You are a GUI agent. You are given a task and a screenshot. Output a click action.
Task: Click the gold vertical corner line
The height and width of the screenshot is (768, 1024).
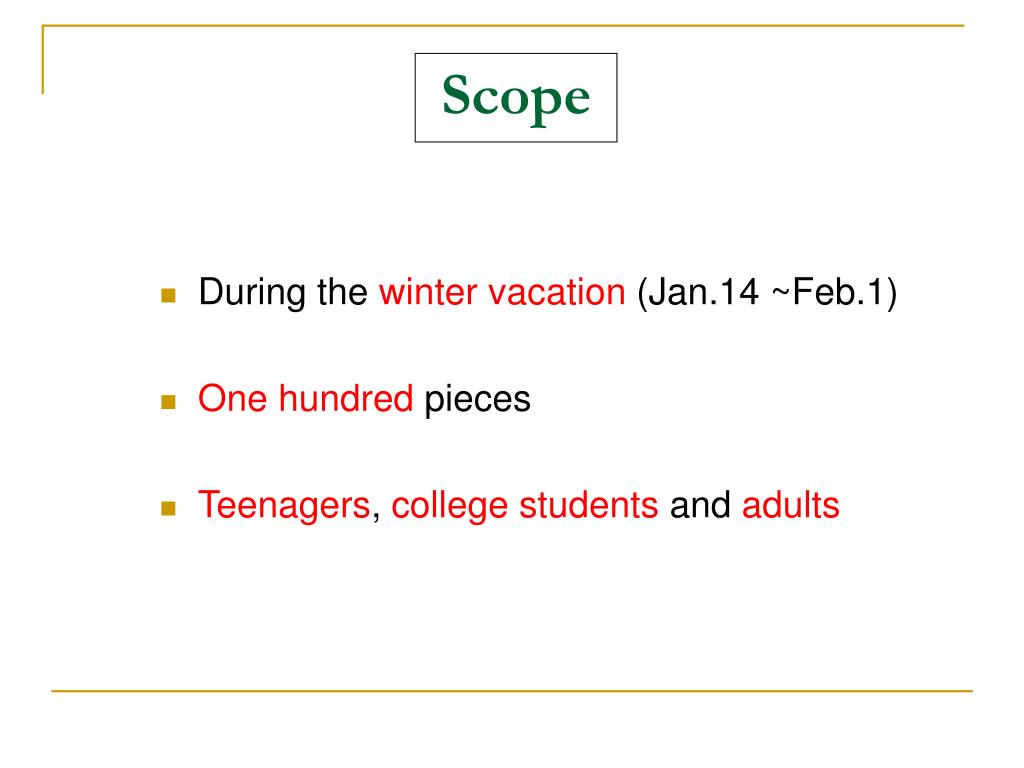pyautogui.click(x=43, y=59)
